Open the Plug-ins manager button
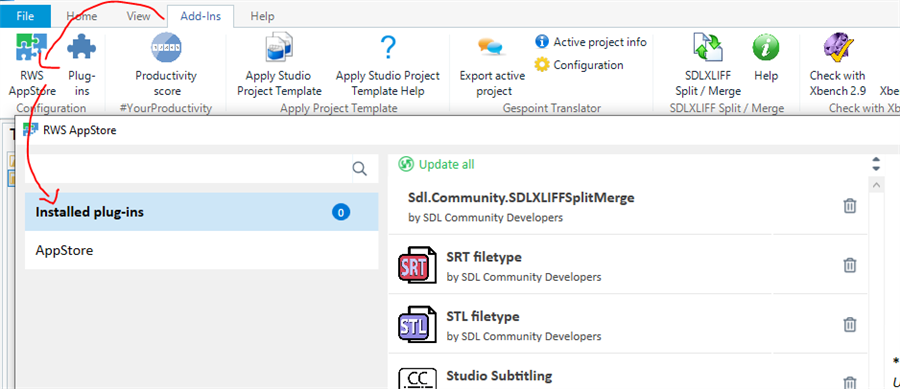The width and height of the screenshot is (900, 389). coord(82,64)
